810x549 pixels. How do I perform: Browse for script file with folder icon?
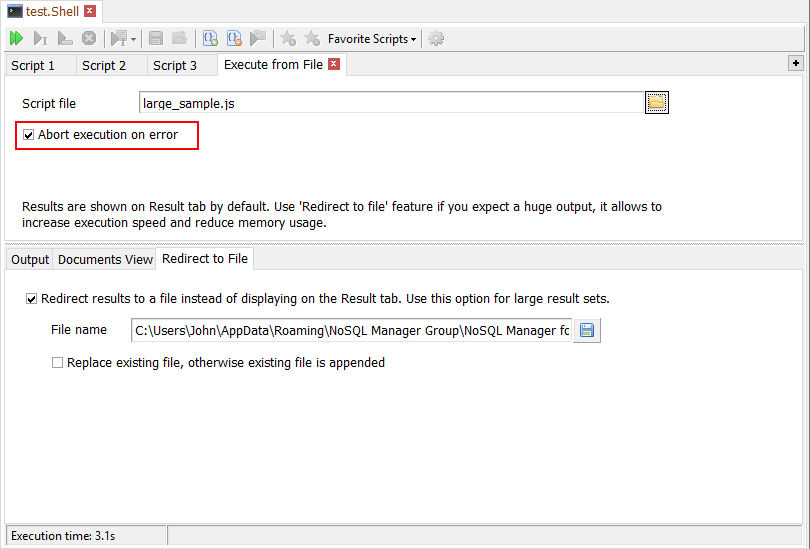pos(656,103)
